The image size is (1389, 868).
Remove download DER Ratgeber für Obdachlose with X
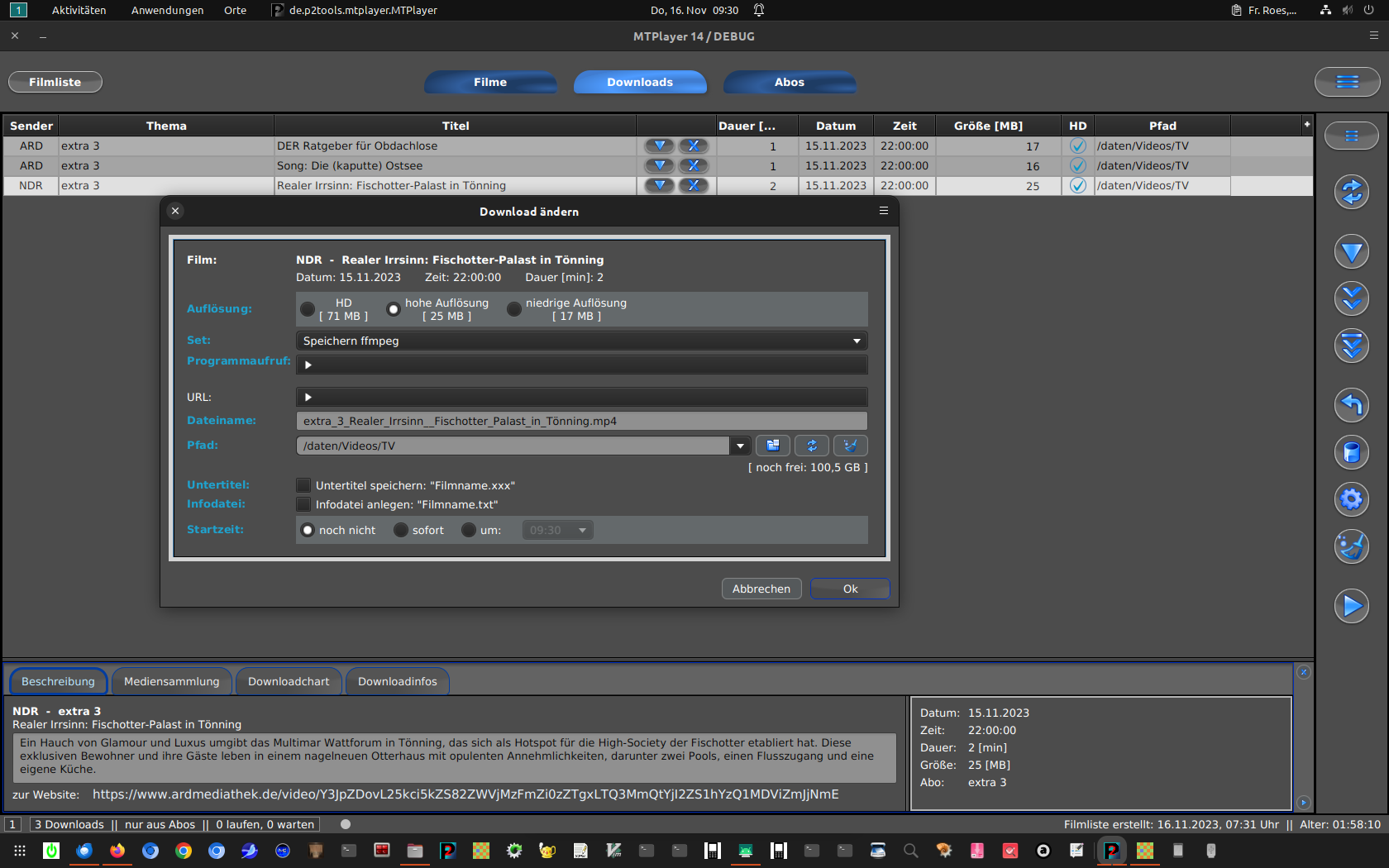tap(694, 145)
